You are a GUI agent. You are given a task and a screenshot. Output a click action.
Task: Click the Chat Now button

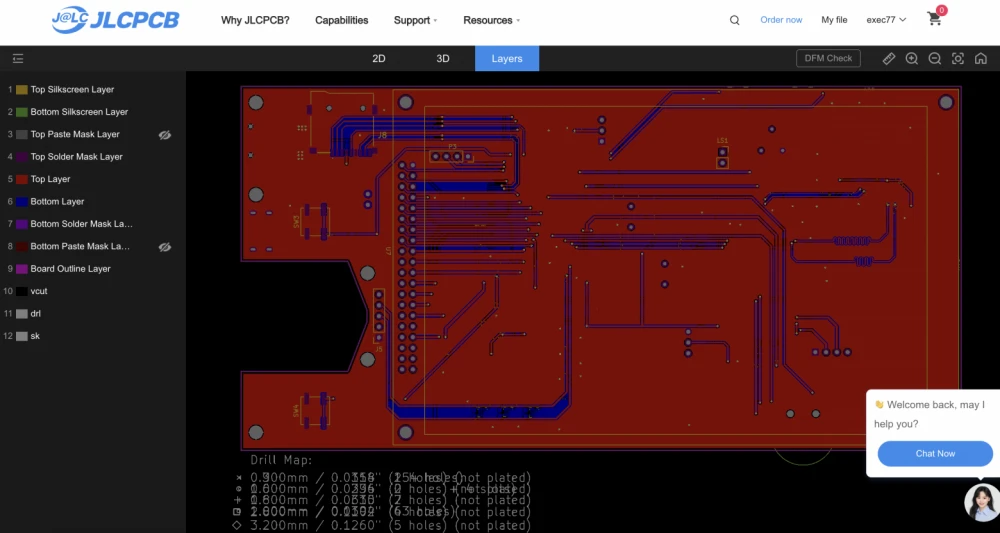(935, 454)
